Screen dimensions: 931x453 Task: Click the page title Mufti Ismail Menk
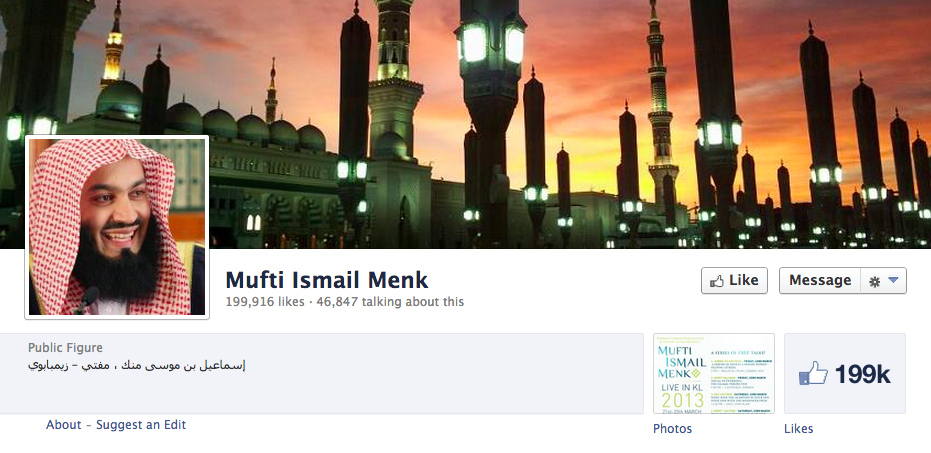tap(327, 280)
